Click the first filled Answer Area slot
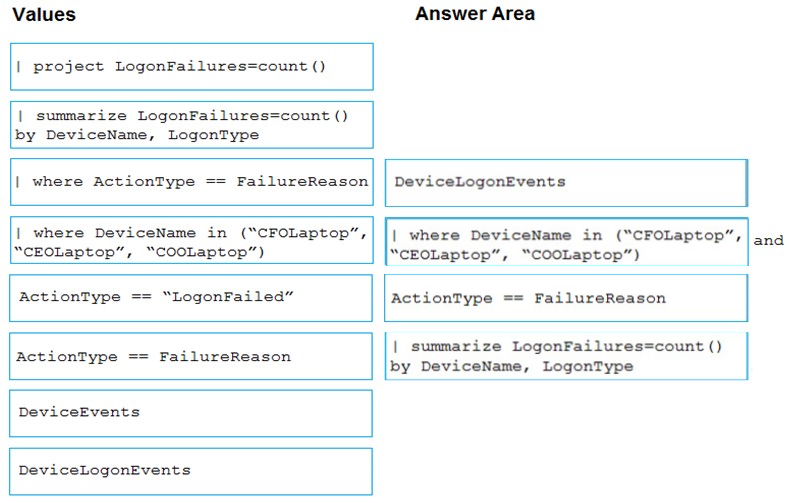 click(x=566, y=182)
